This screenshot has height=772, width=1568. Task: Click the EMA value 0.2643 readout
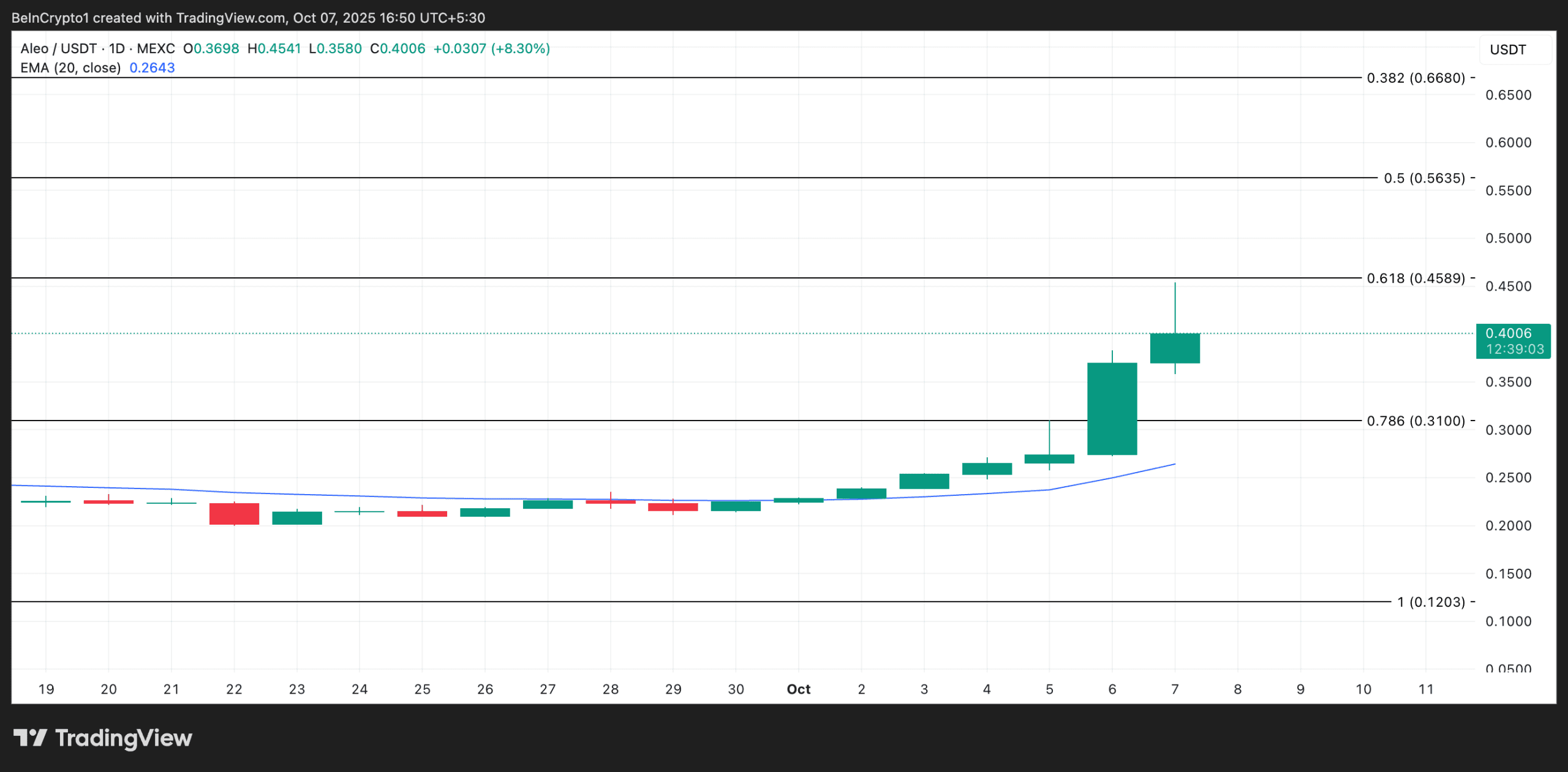152,68
